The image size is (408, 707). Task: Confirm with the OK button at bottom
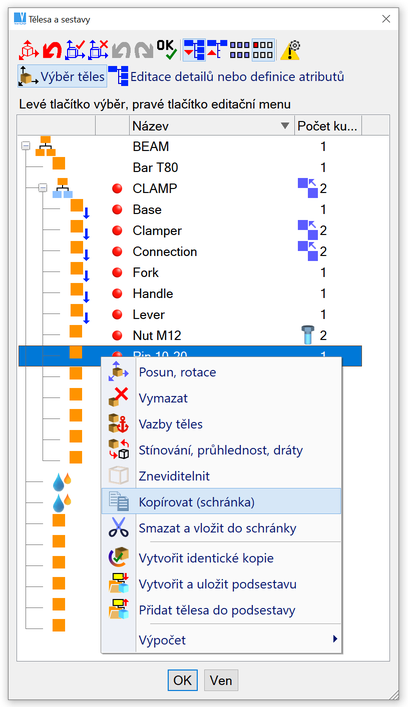coord(183,680)
